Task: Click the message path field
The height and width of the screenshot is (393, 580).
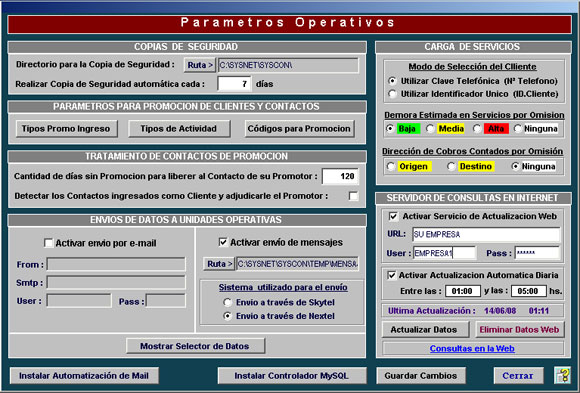Action: point(297,264)
